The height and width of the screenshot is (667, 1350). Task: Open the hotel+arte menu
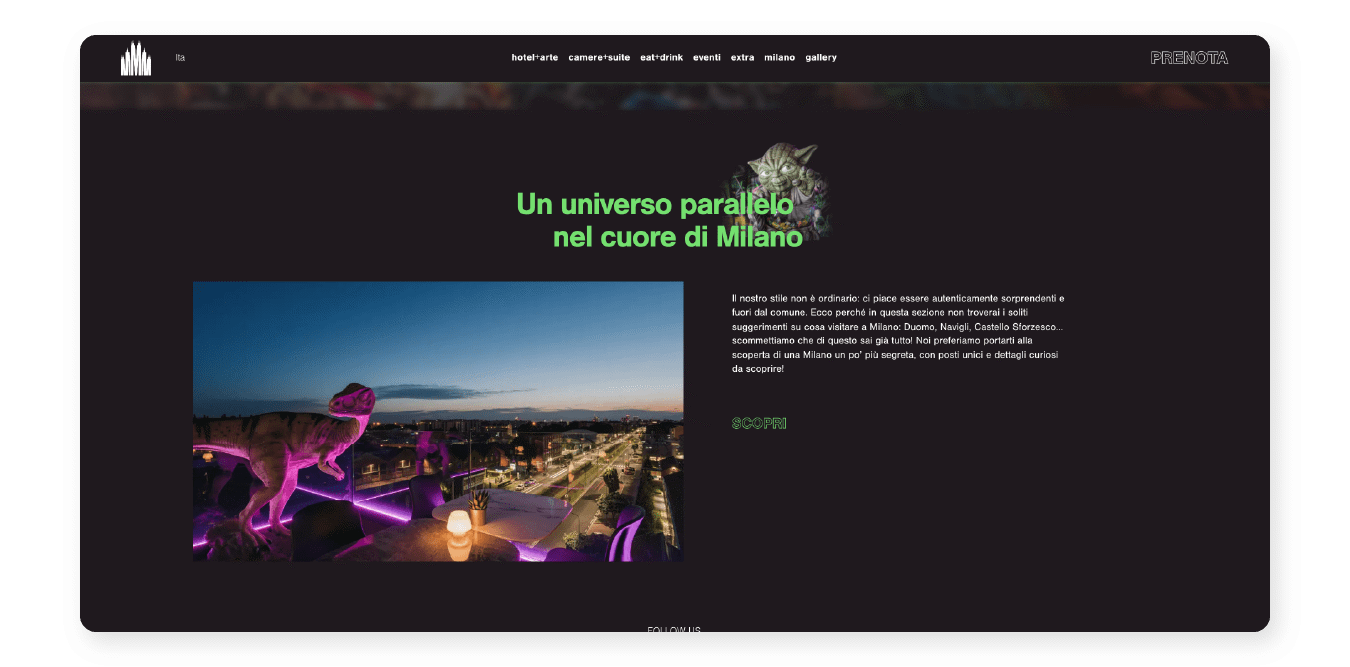pos(534,58)
